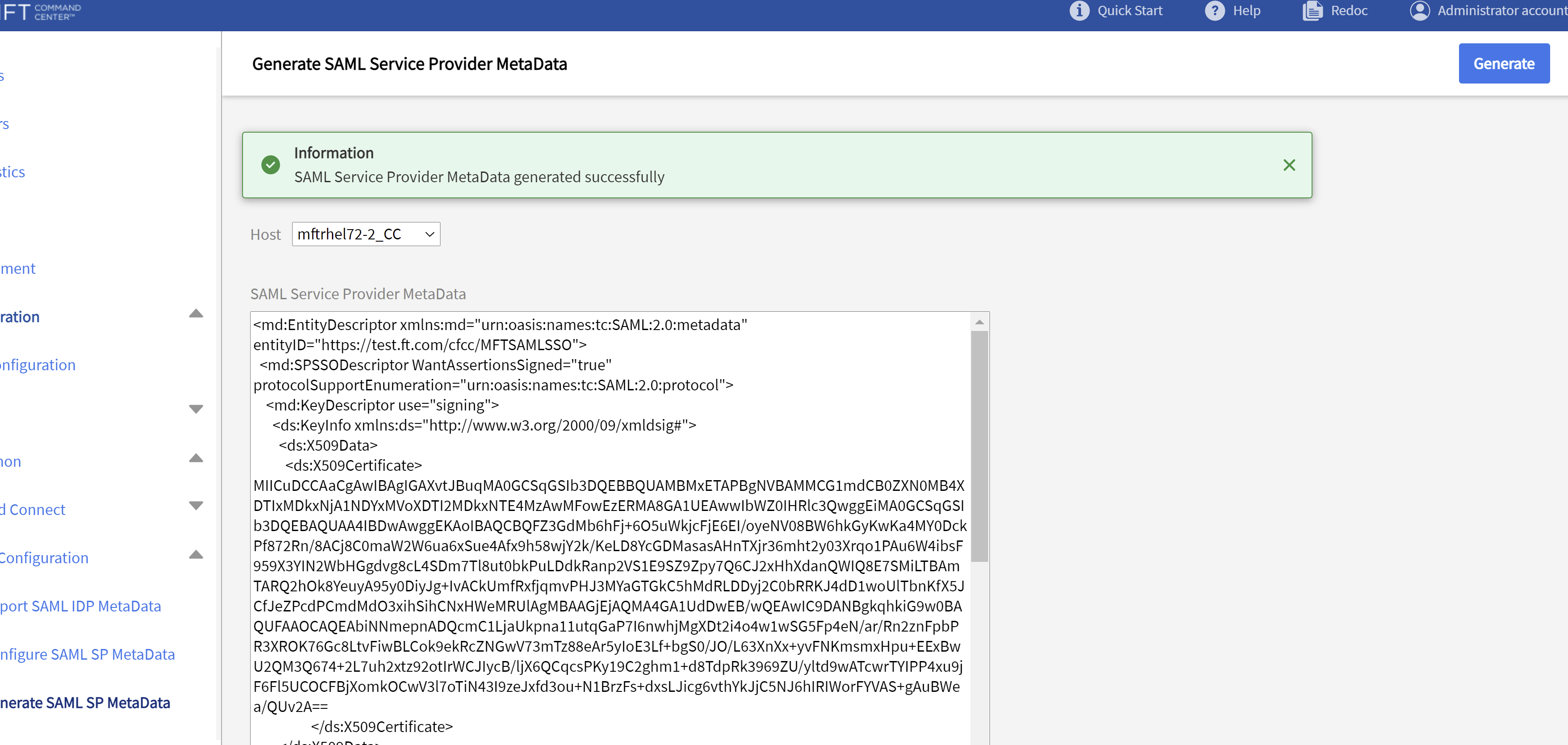
Task: Dismiss the Information success banner
Action: pyautogui.click(x=1289, y=165)
